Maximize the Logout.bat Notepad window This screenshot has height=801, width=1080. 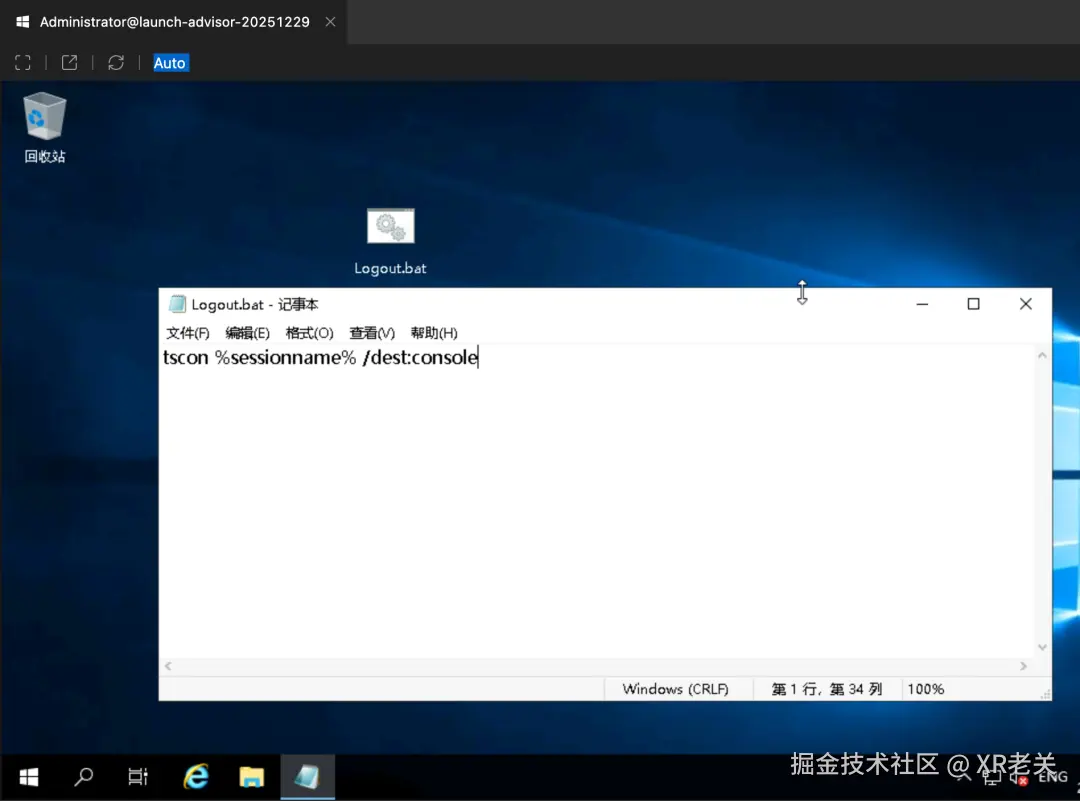tap(973, 304)
